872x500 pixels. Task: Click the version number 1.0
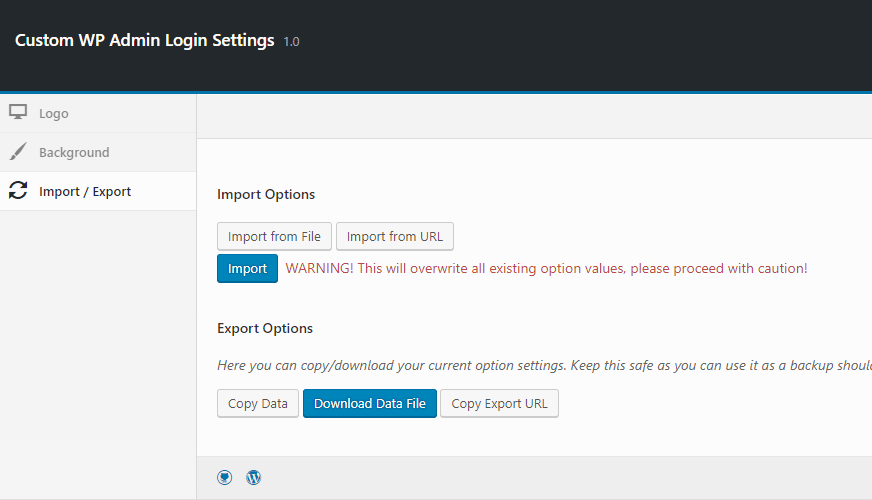click(291, 42)
